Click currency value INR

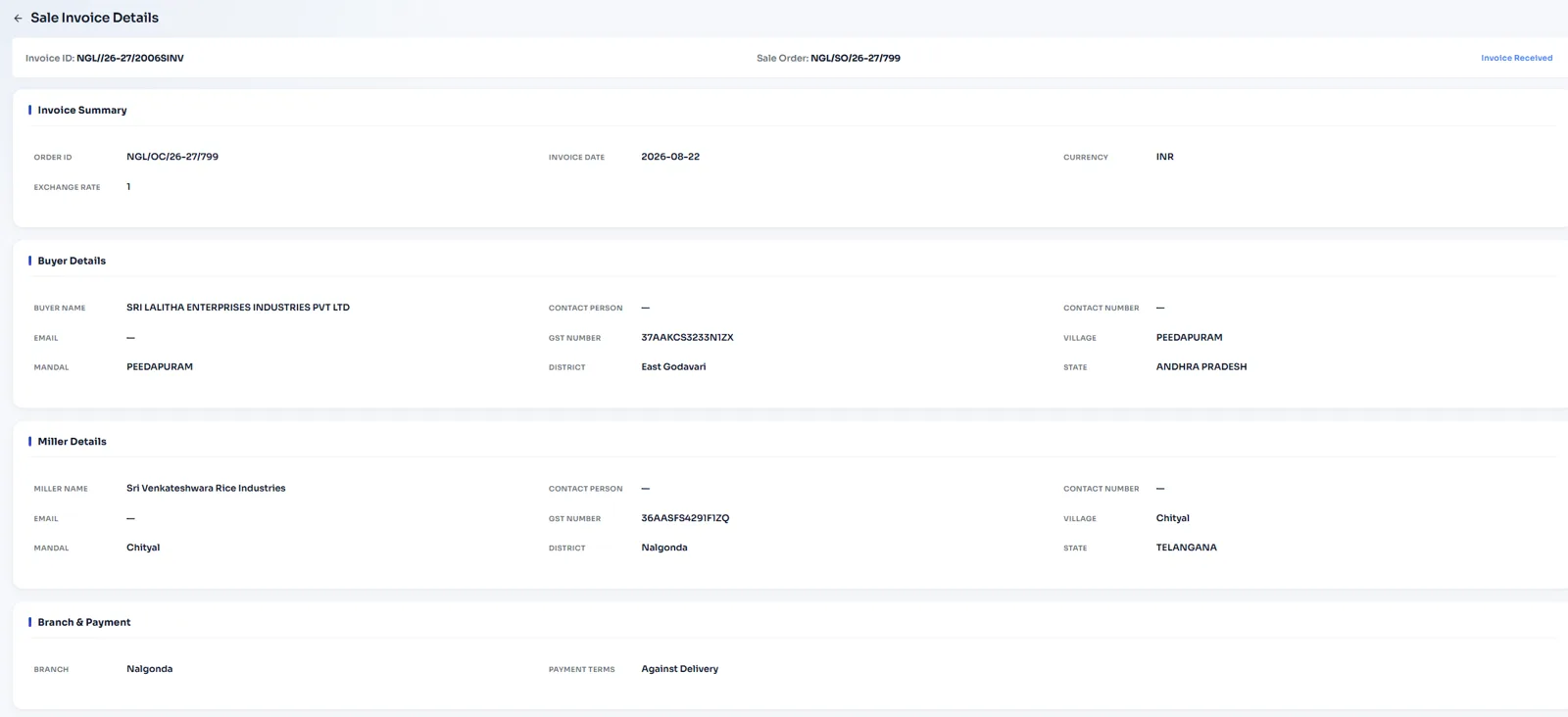click(x=1165, y=157)
